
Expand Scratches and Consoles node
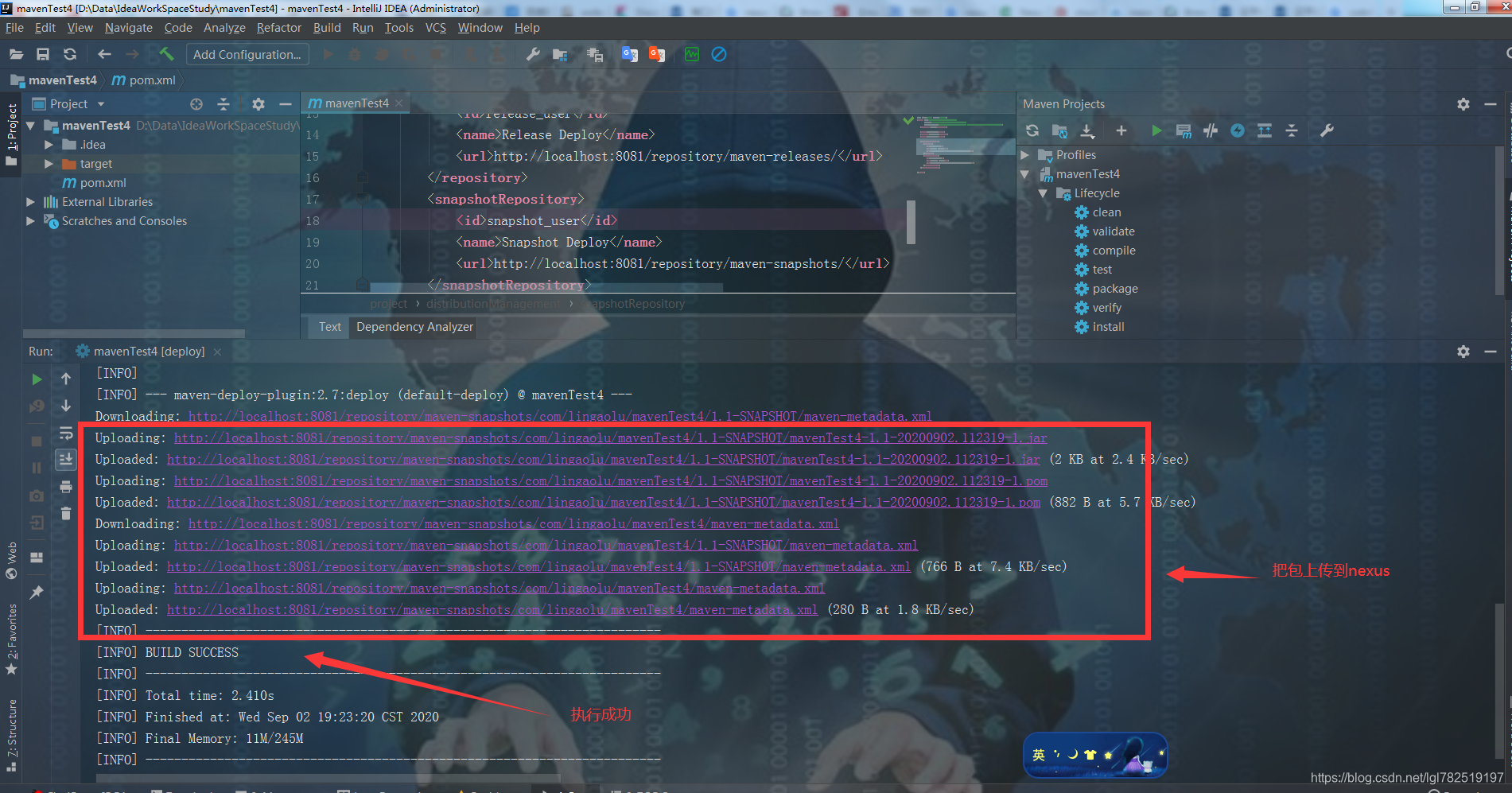click(30, 221)
